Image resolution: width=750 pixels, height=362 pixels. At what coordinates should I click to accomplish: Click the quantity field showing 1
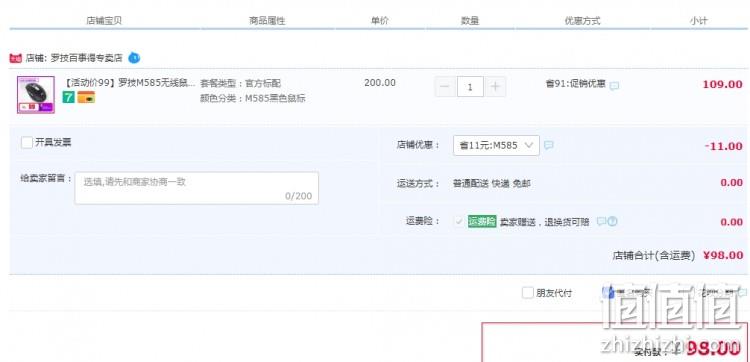pos(470,87)
